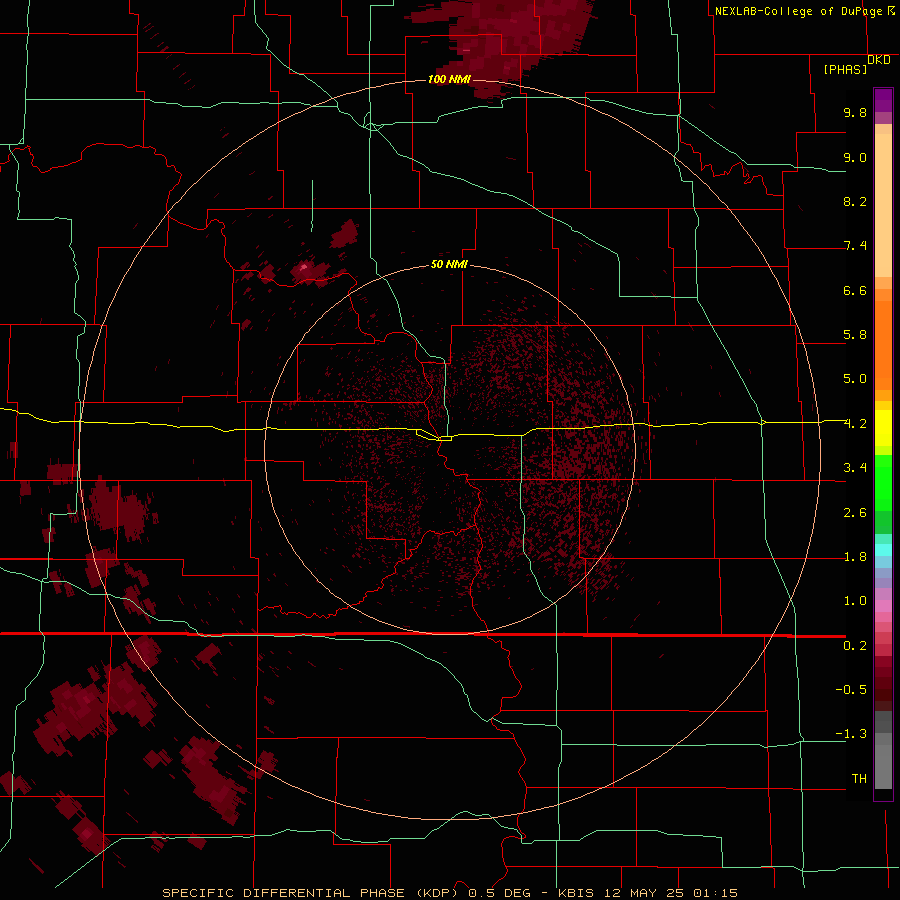Pick the purple top segment of the color bar
Viewport: 900px width, 900px height.
coord(883,100)
